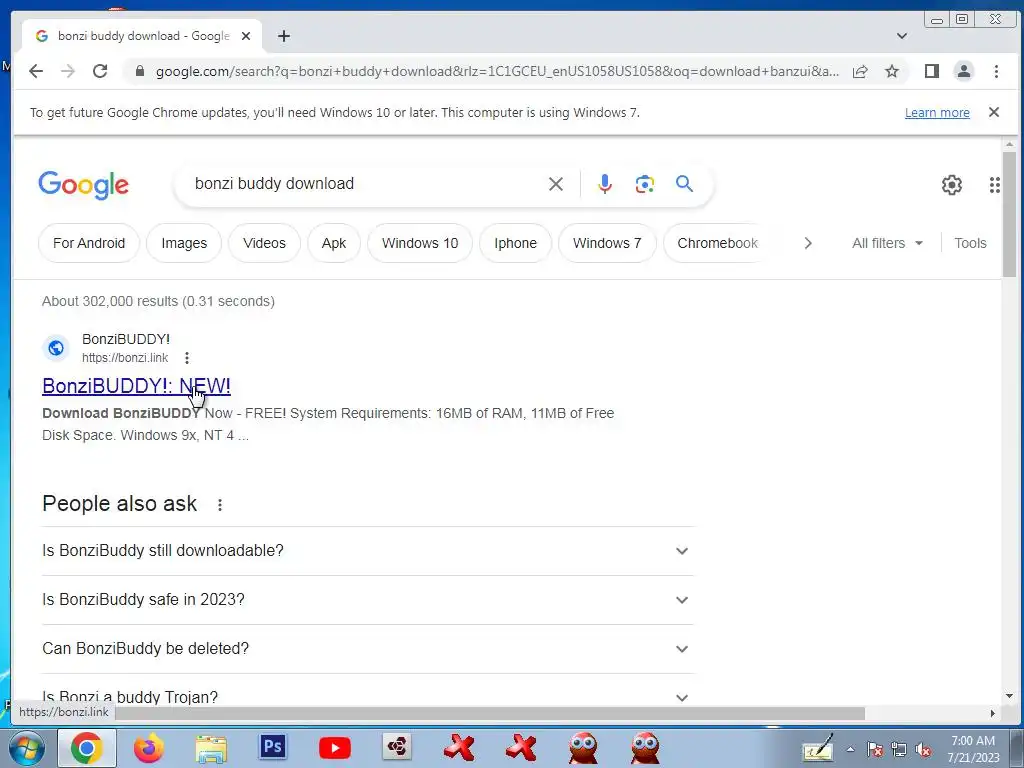This screenshot has width=1024, height=768.
Task: Start voice search with the microphone
Action: pyautogui.click(x=605, y=184)
